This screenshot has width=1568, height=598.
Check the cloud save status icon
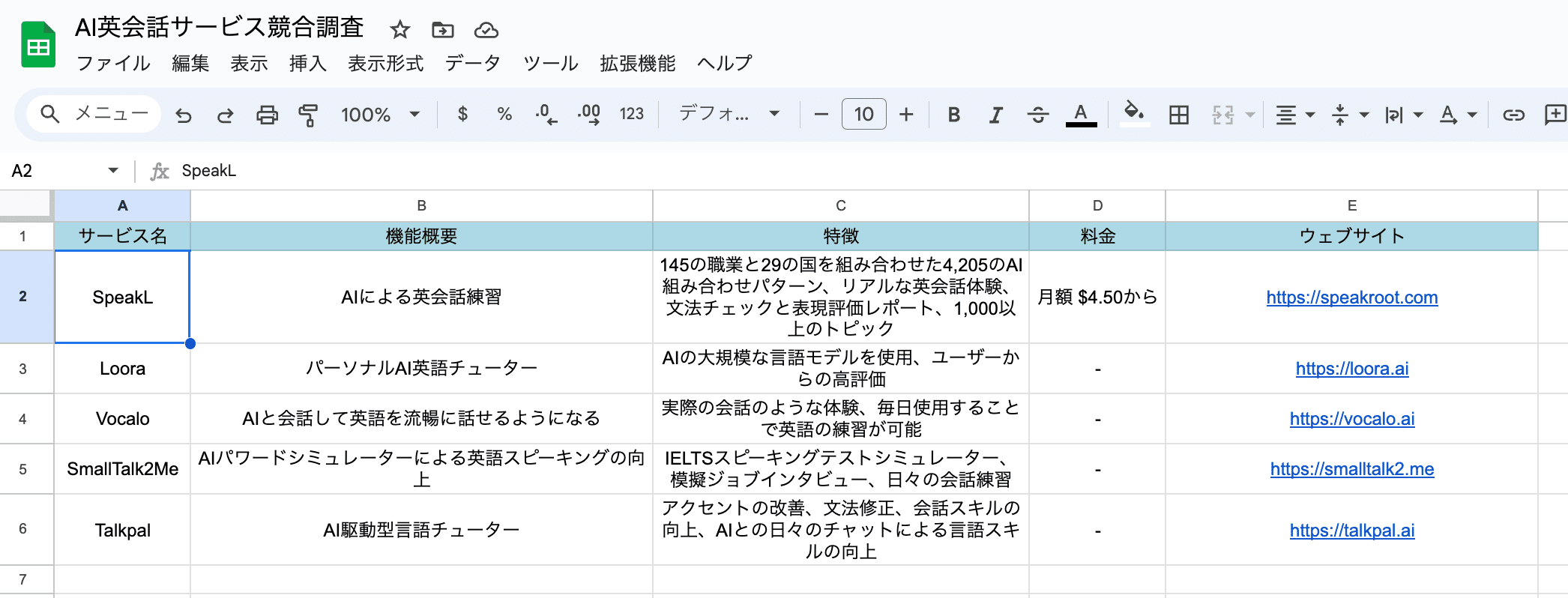coord(486,30)
